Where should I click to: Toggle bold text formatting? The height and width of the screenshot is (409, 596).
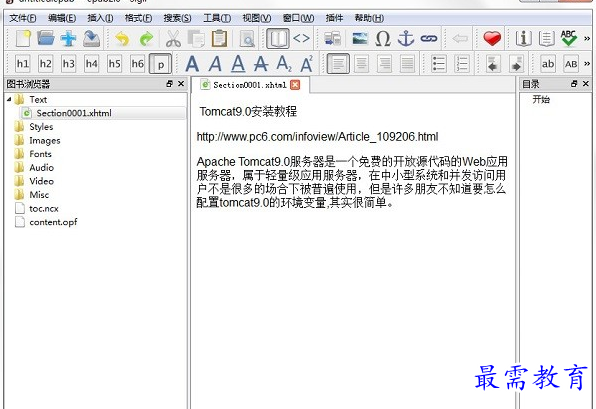(x=192, y=64)
